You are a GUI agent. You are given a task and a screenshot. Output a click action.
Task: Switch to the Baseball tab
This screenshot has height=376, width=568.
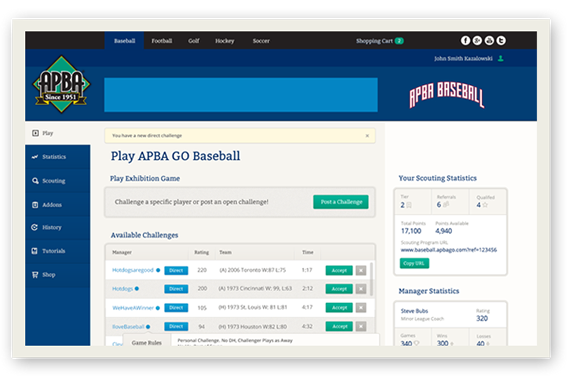click(x=124, y=41)
